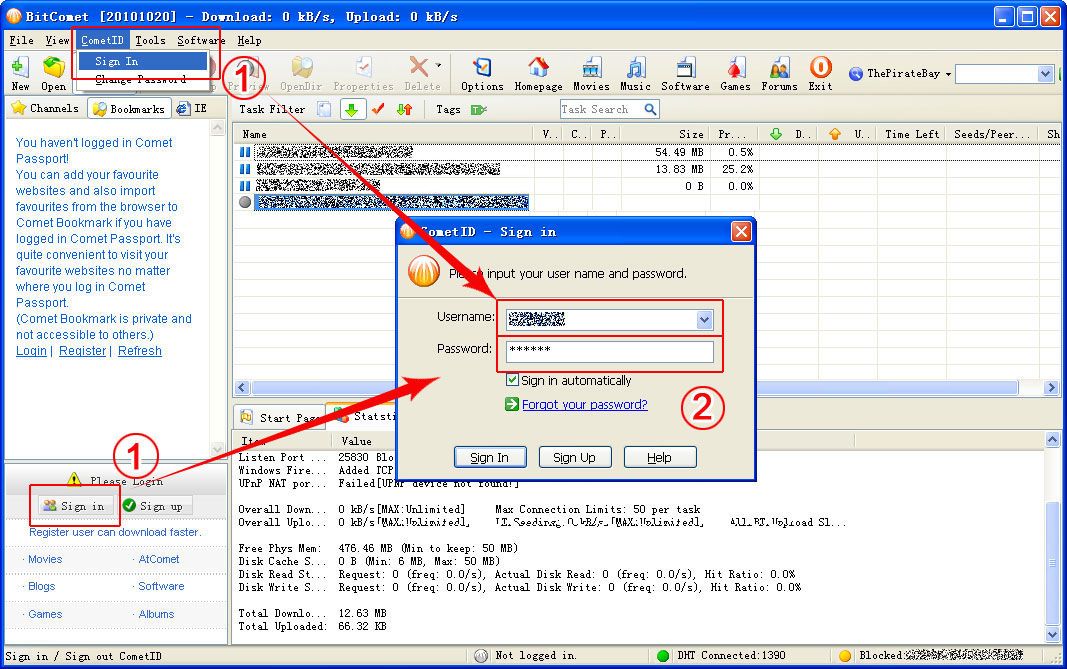
Task: Switch to the IE tab
Action: [x=192, y=108]
